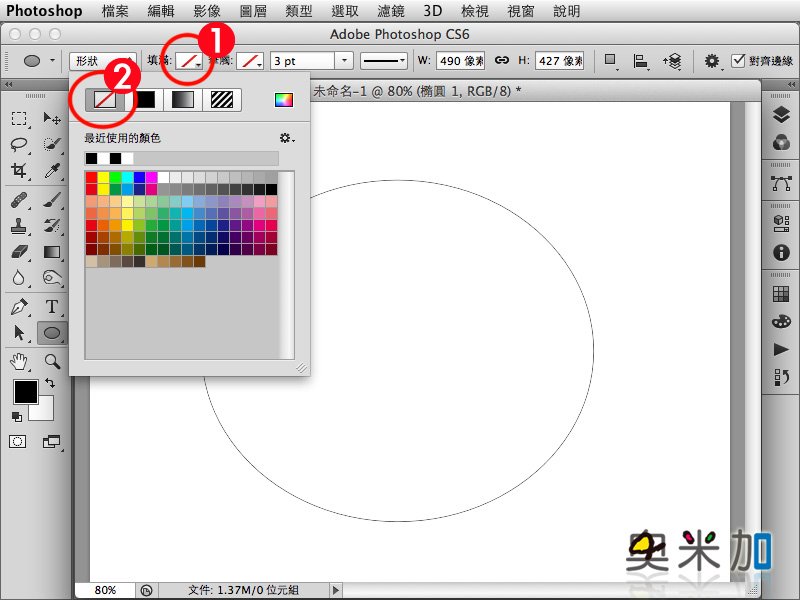
Task: Reset default foreground and background colors
Action: click(17, 417)
